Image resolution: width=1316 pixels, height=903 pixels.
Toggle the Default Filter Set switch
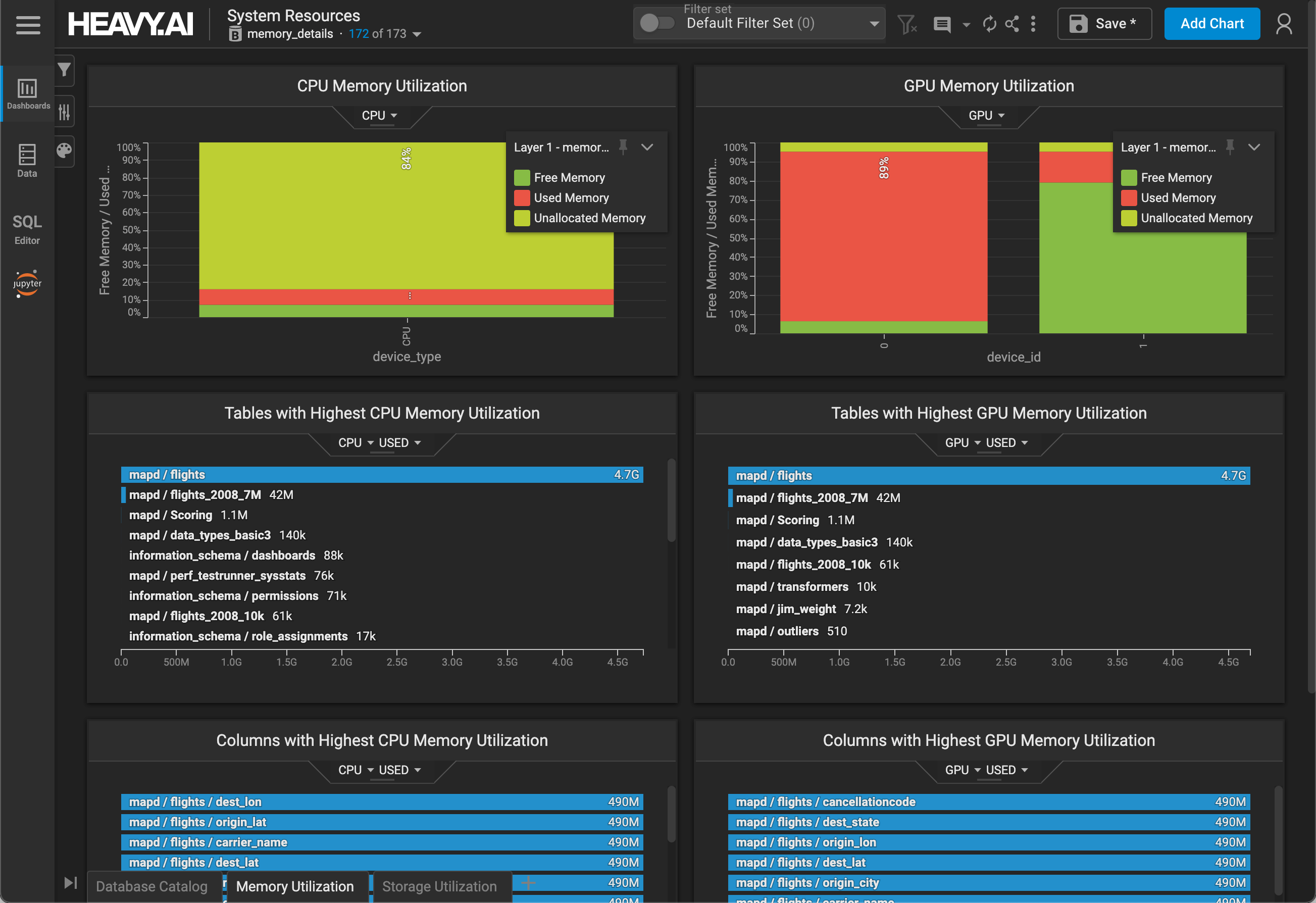657,23
